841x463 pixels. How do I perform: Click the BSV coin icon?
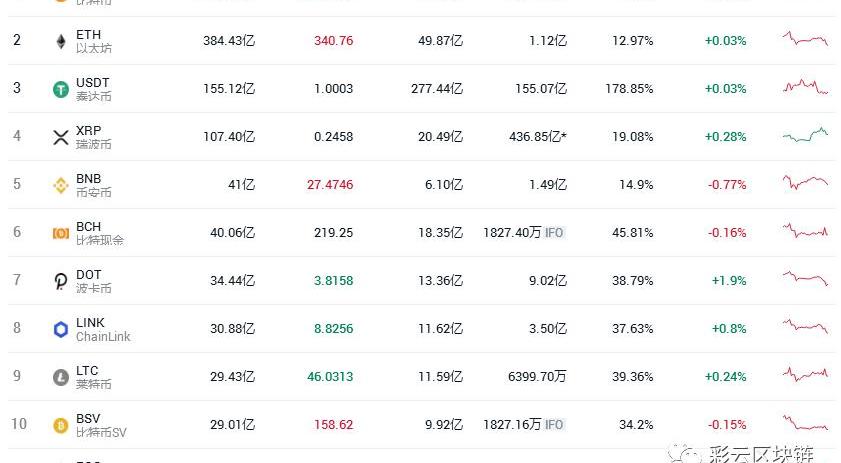(x=60, y=425)
